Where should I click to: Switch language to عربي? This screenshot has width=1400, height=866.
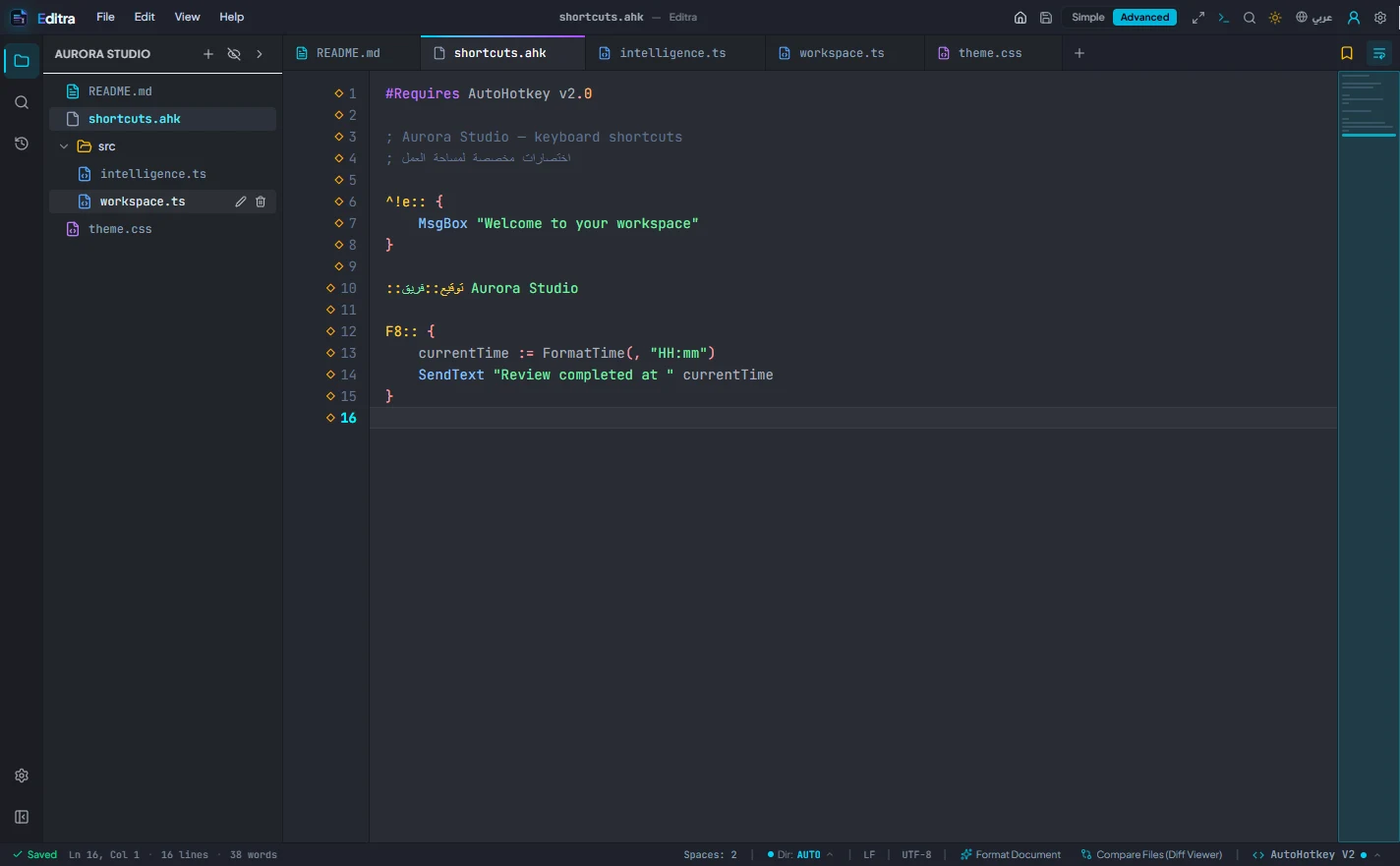1314,18
